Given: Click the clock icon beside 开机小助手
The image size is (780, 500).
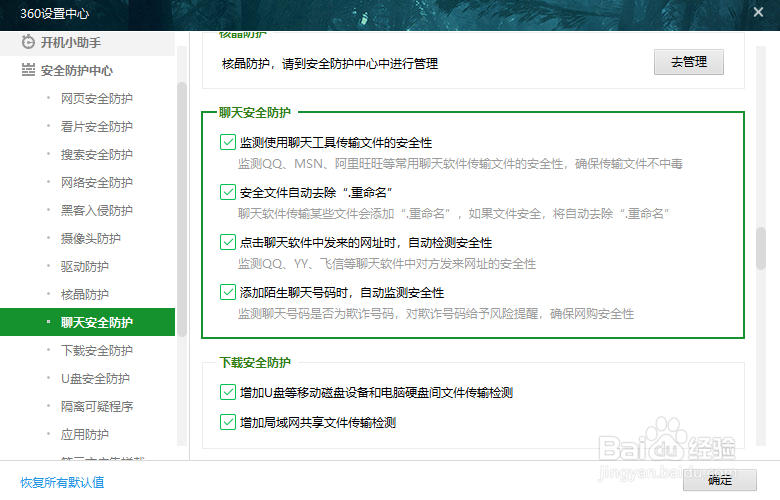Looking at the screenshot, I should (28, 42).
